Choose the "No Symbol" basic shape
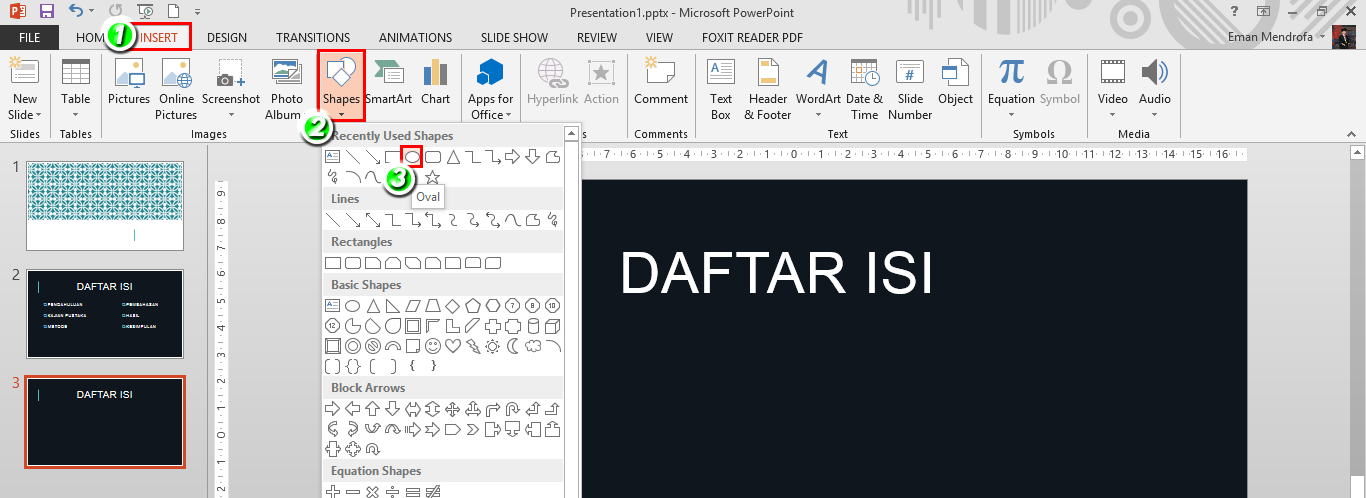Screen dimensions: 1366x498 pos(372,345)
